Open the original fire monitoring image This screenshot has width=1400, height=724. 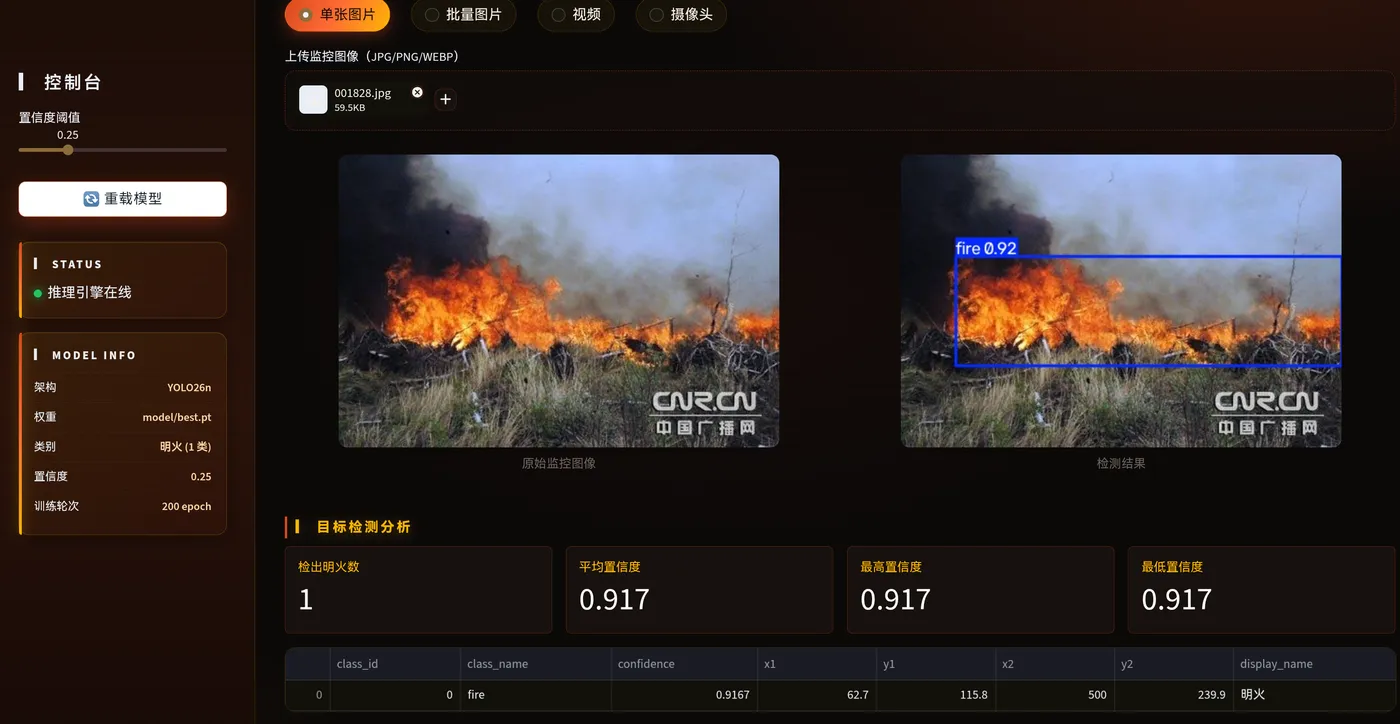559,301
